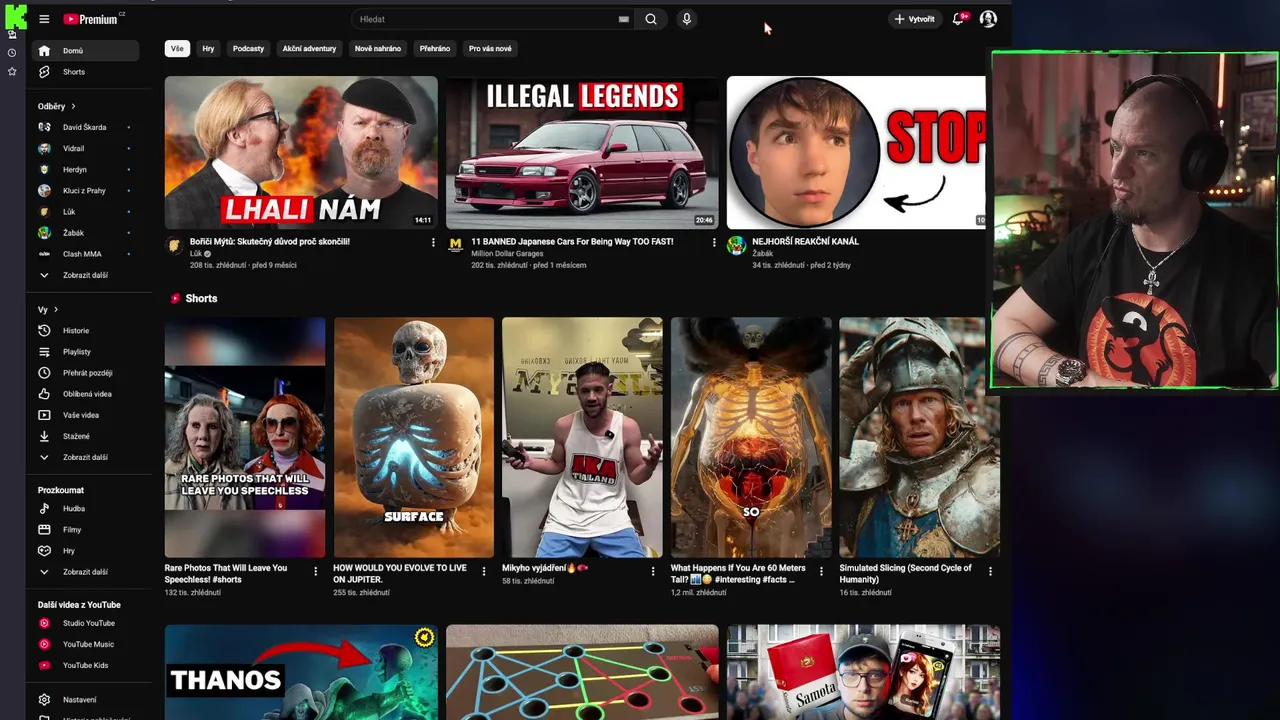This screenshot has height=720, width=1280.
Task: Open the Vy section chevron
Action: tap(56, 310)
